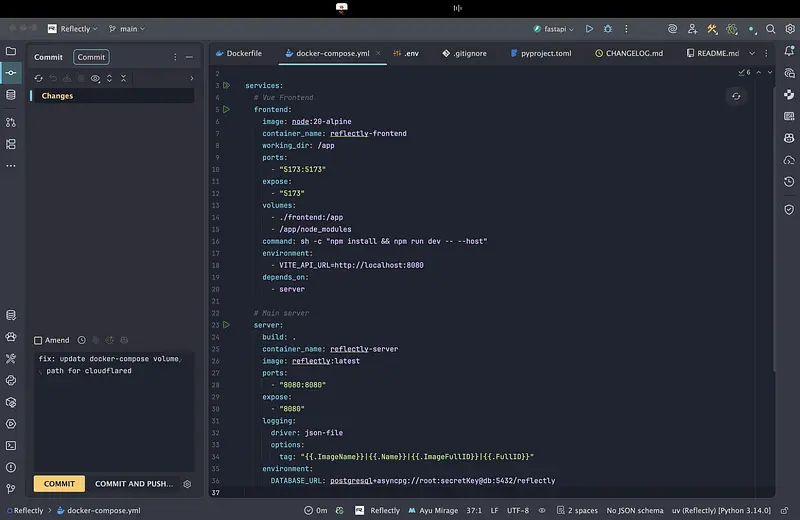This screenshot has height=520, width=800.
Task: Open Search Everywhere magnifier
Action: pyautogui.click(x=769, y=29)
